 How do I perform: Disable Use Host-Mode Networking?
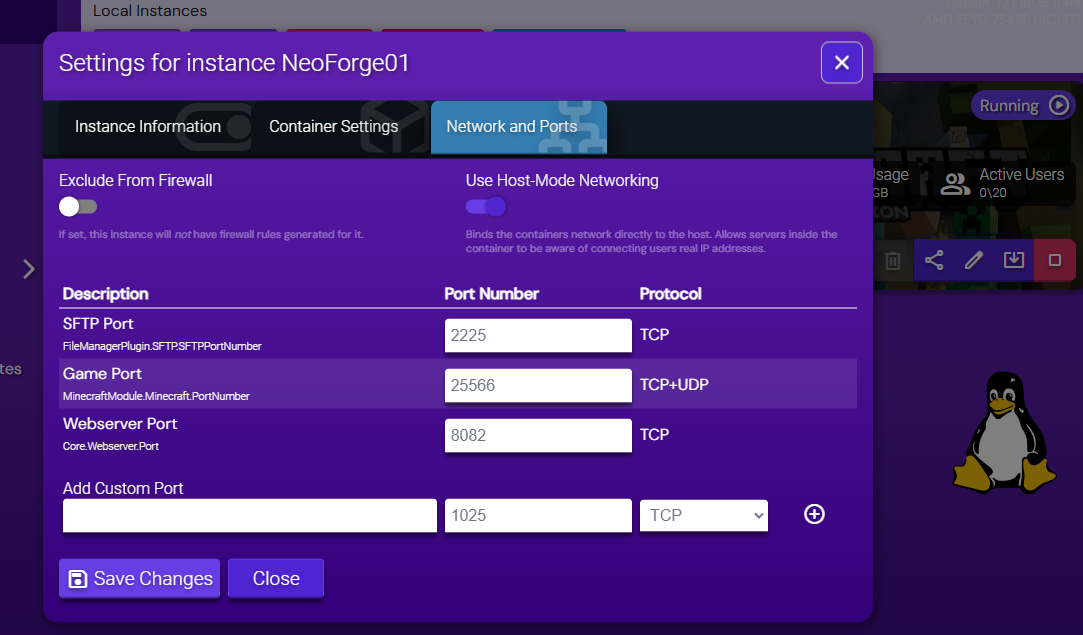[485, 206]
